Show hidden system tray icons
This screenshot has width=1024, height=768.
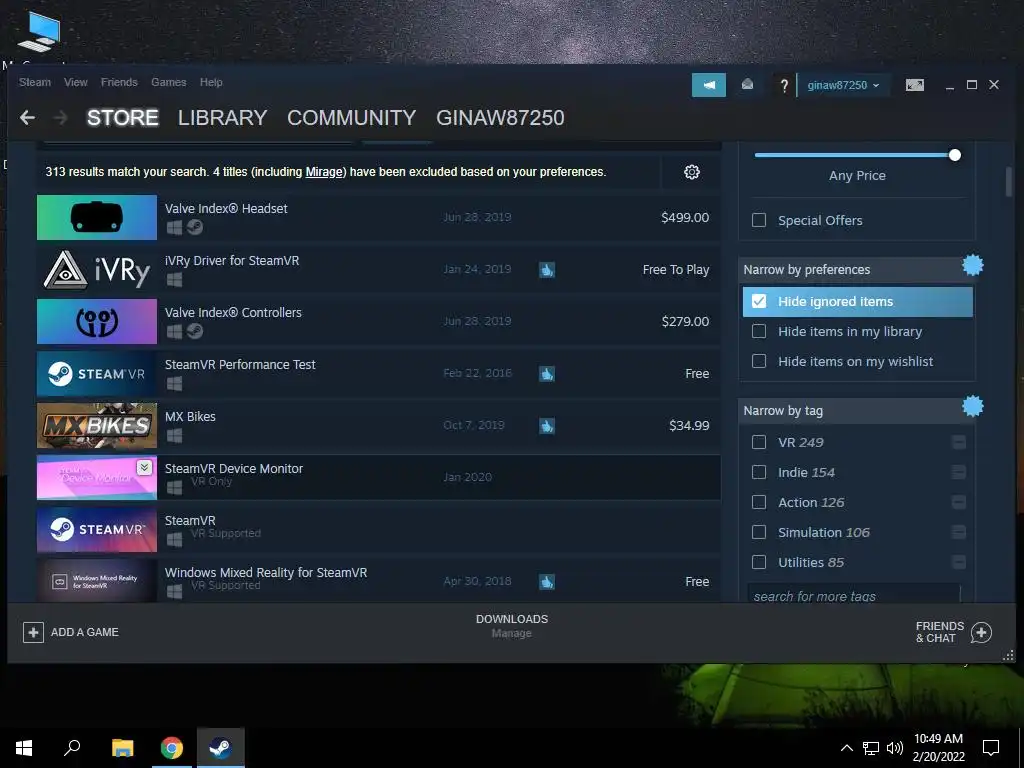pos(846,748)
